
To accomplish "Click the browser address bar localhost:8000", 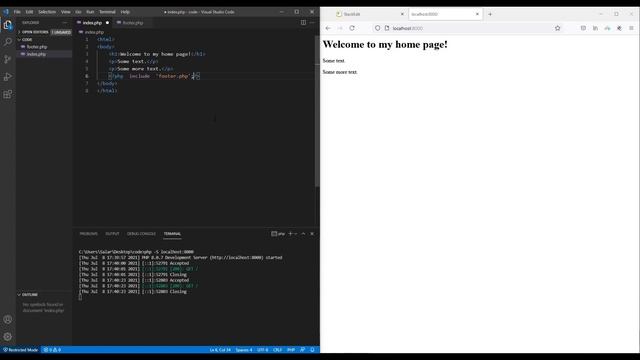I will click(x=467, y=28).
